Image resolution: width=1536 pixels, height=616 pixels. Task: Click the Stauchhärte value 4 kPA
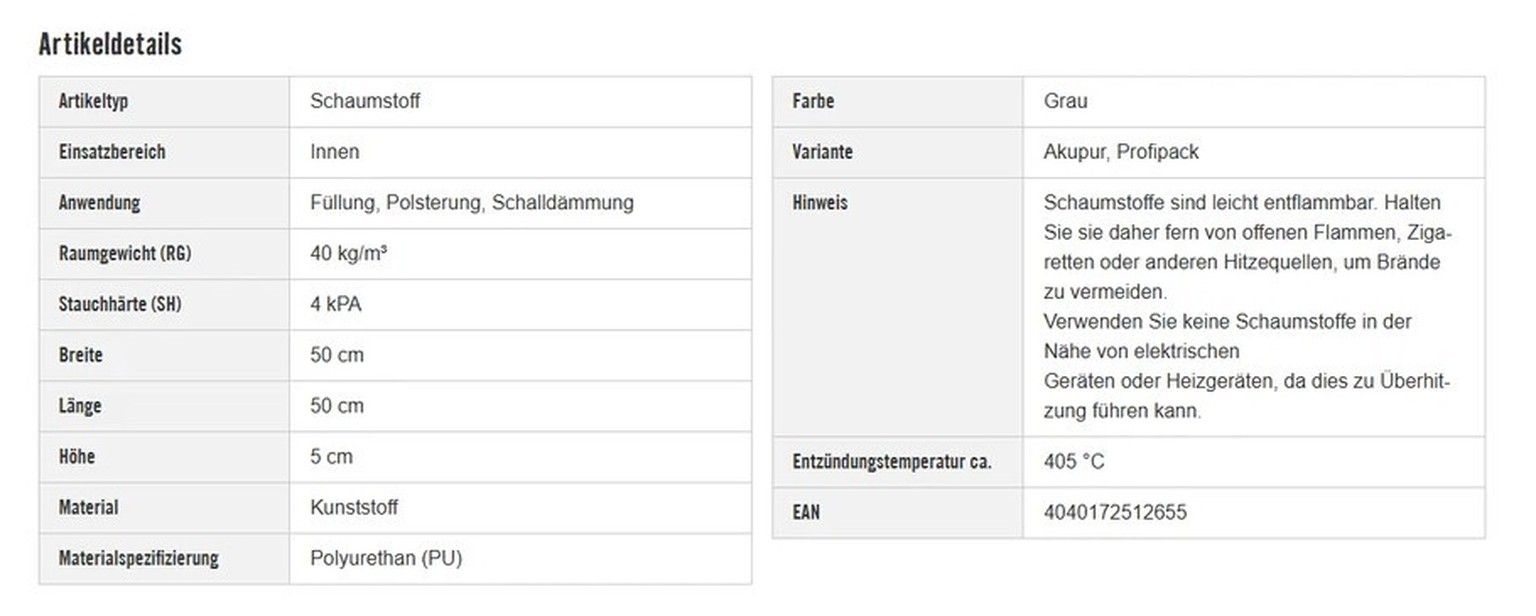point(335,305)
